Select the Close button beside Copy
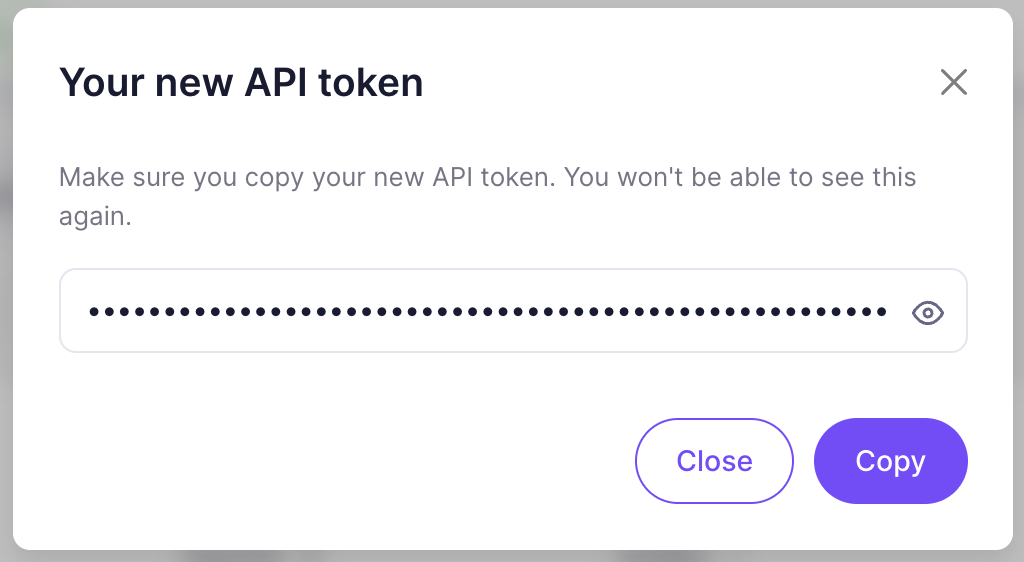Screen dimensions: 1024x562 click(714, 461)
